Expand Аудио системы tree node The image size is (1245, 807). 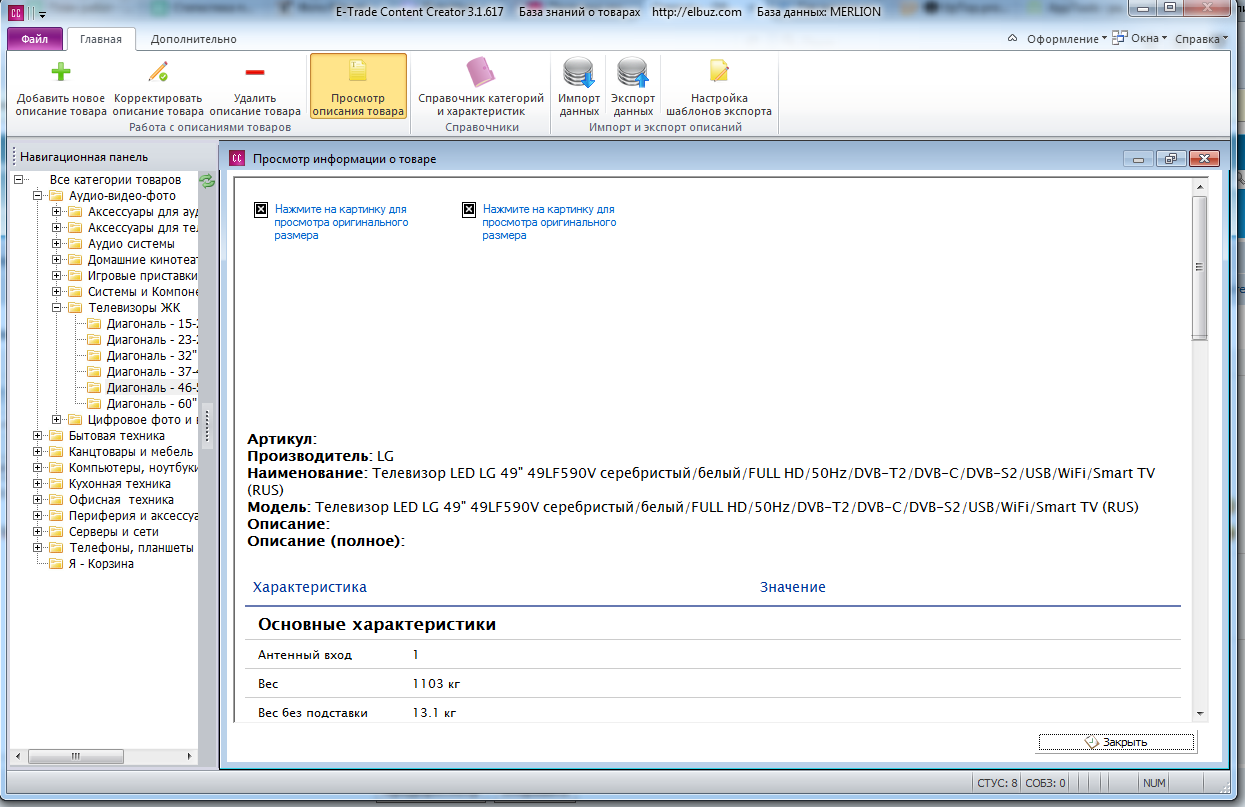pos(57,244)
